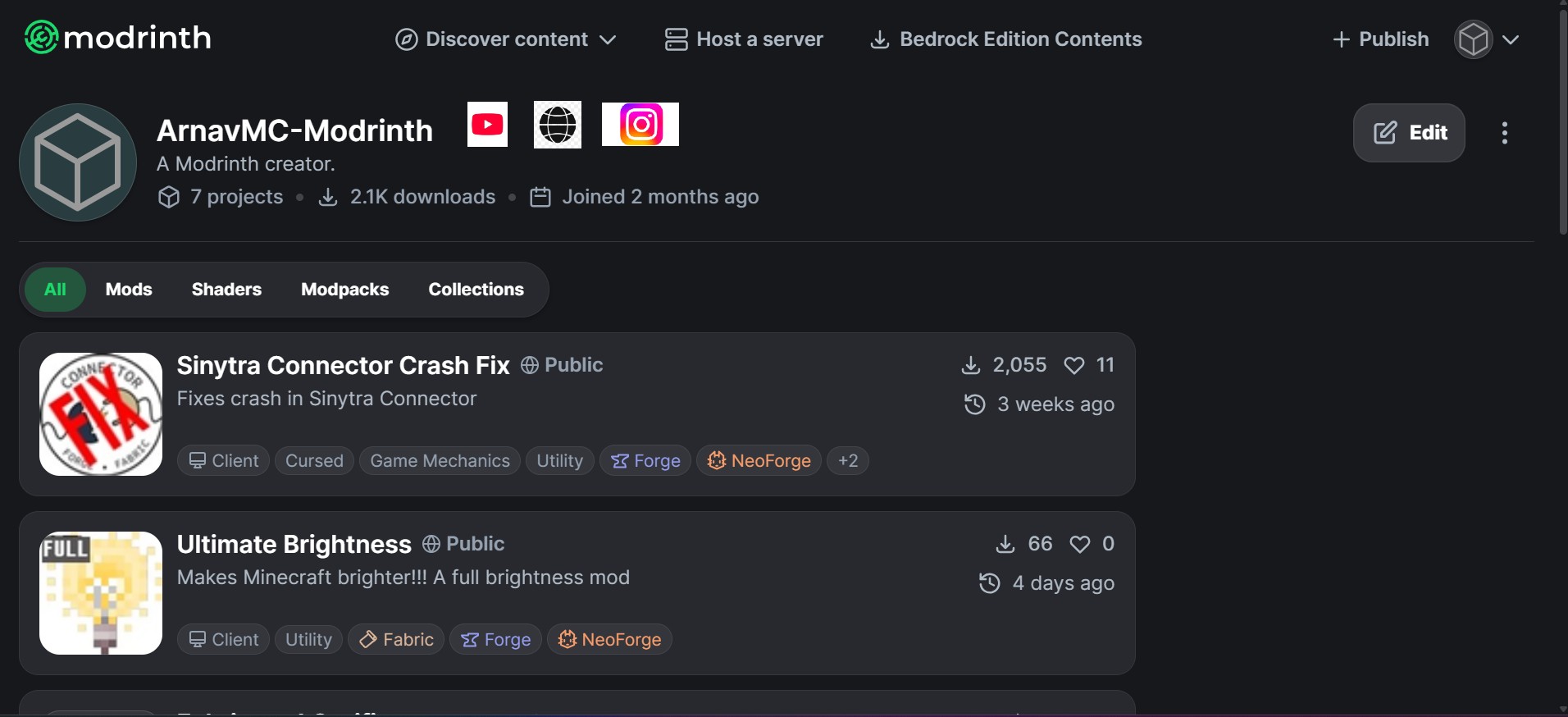The height and width of the screenshot is (717, 1568).
Task: Switch to the Mods tab
Action: pyautogui.click(x=129, y=290)
